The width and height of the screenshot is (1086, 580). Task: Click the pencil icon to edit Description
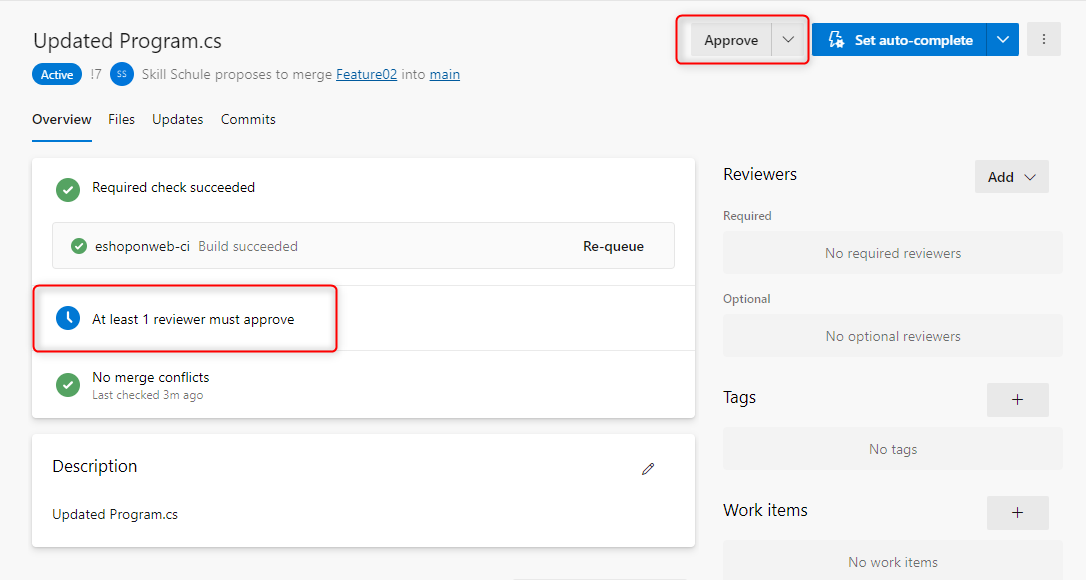[648, 468]
